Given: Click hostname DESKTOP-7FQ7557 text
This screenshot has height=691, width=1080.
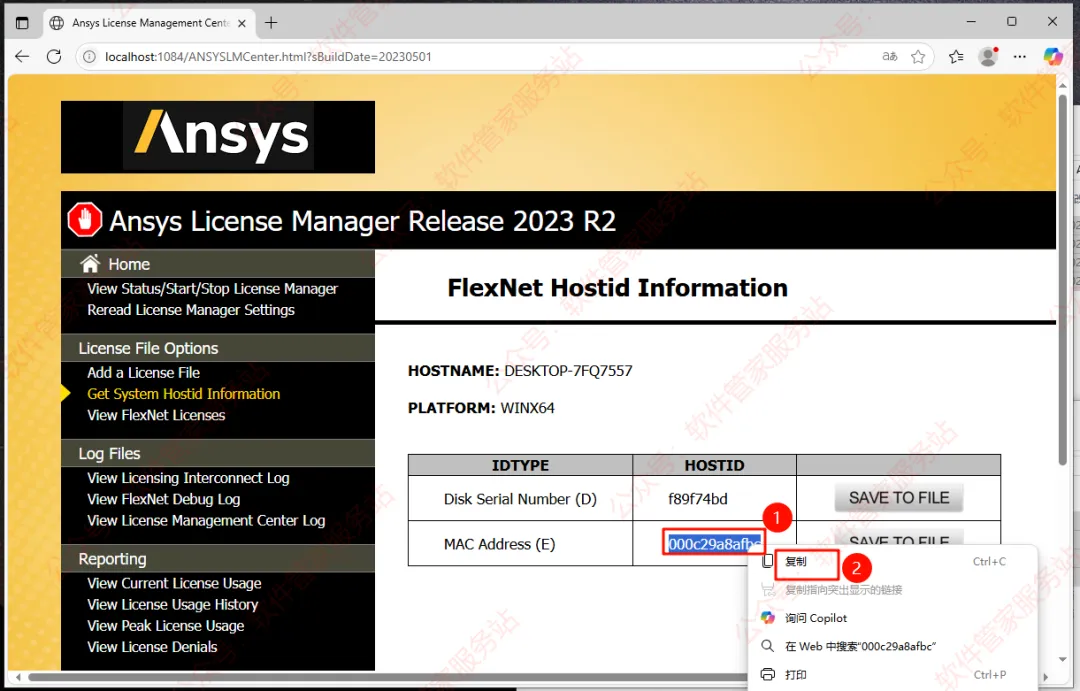Looking at the screenshot, I should [568, 371].
